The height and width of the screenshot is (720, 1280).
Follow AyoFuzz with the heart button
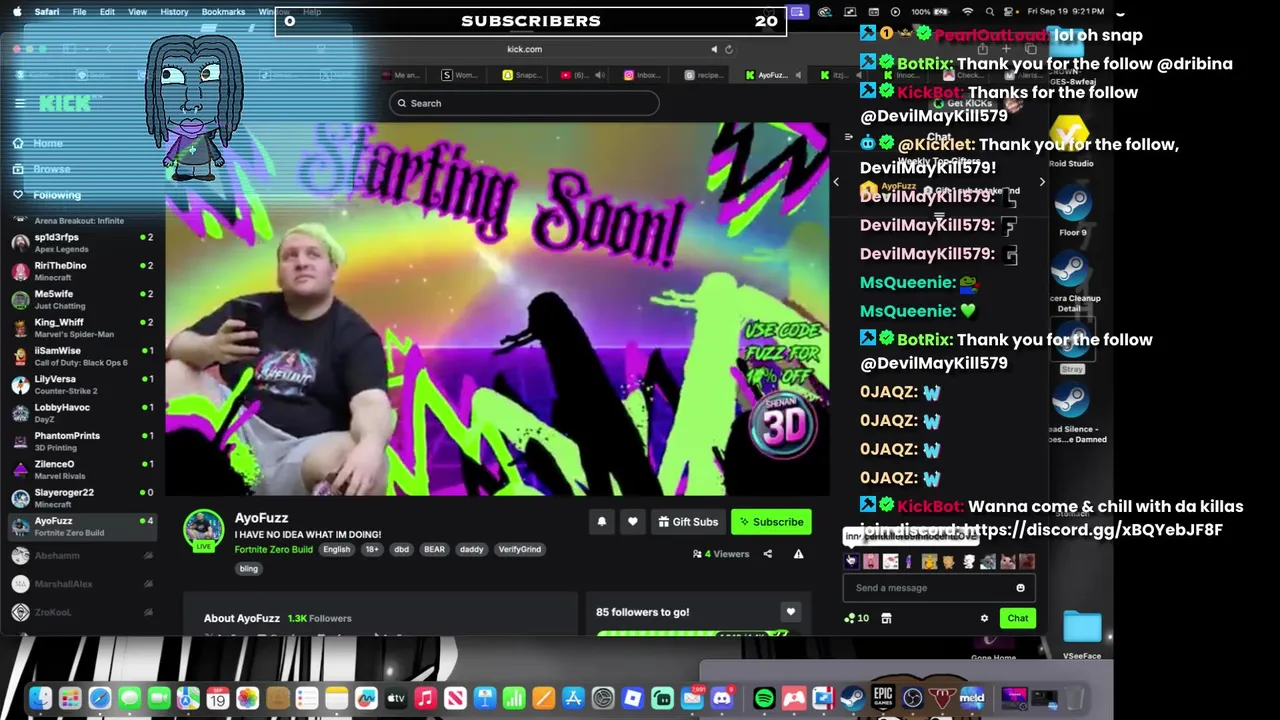[632, 522]
